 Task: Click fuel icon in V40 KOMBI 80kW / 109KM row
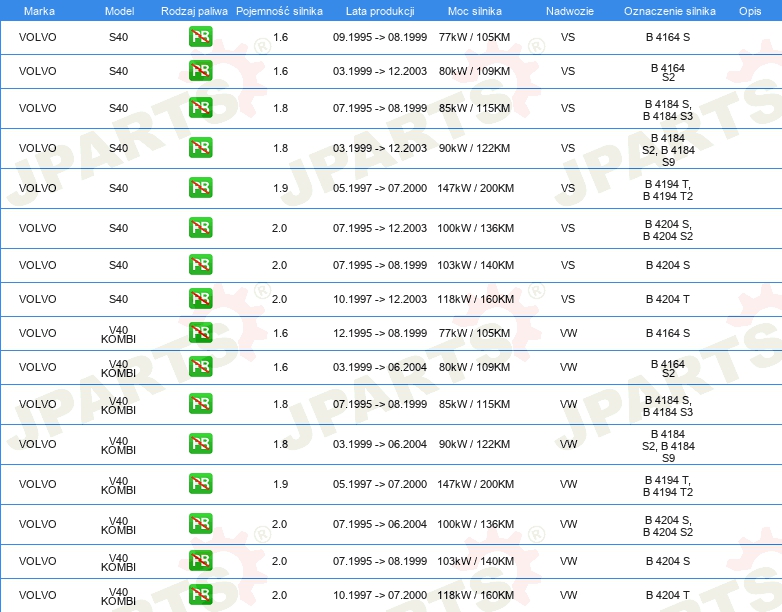tap(200, 367)
